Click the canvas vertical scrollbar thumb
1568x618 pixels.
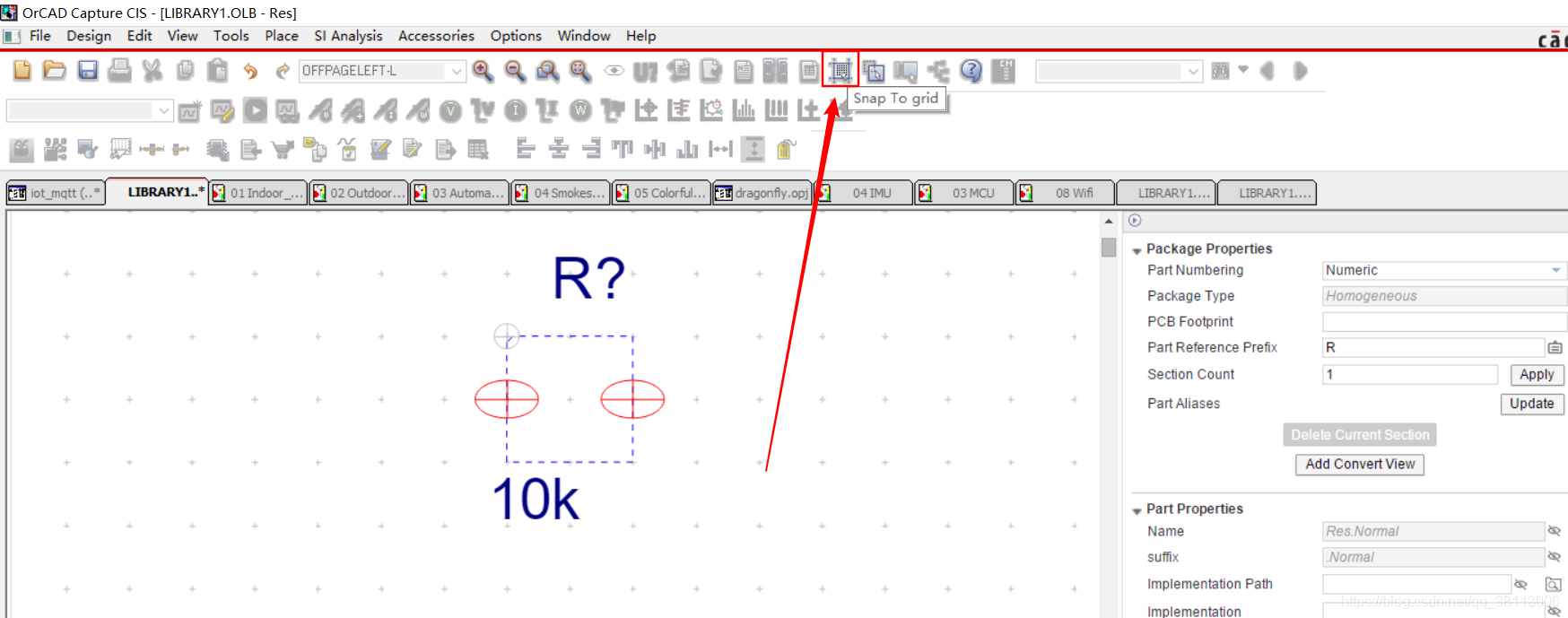tap(1109, 248)
